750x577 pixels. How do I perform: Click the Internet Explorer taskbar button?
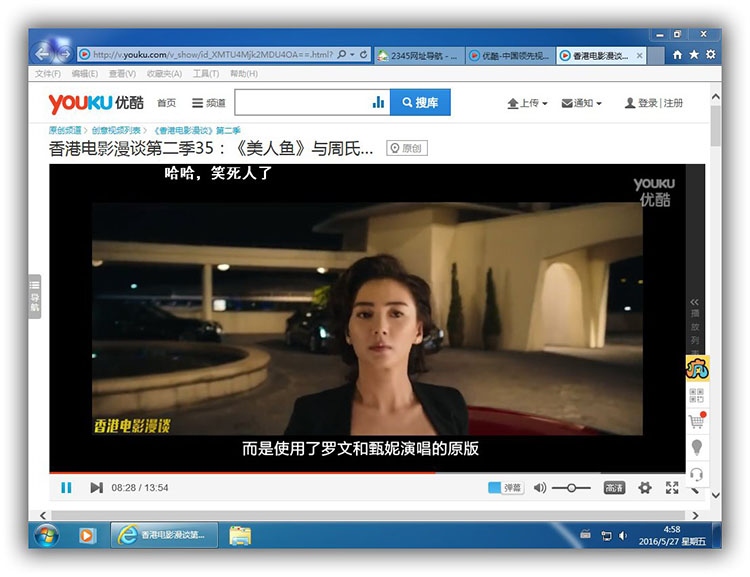pyautogui.click(x=165, y=534)
